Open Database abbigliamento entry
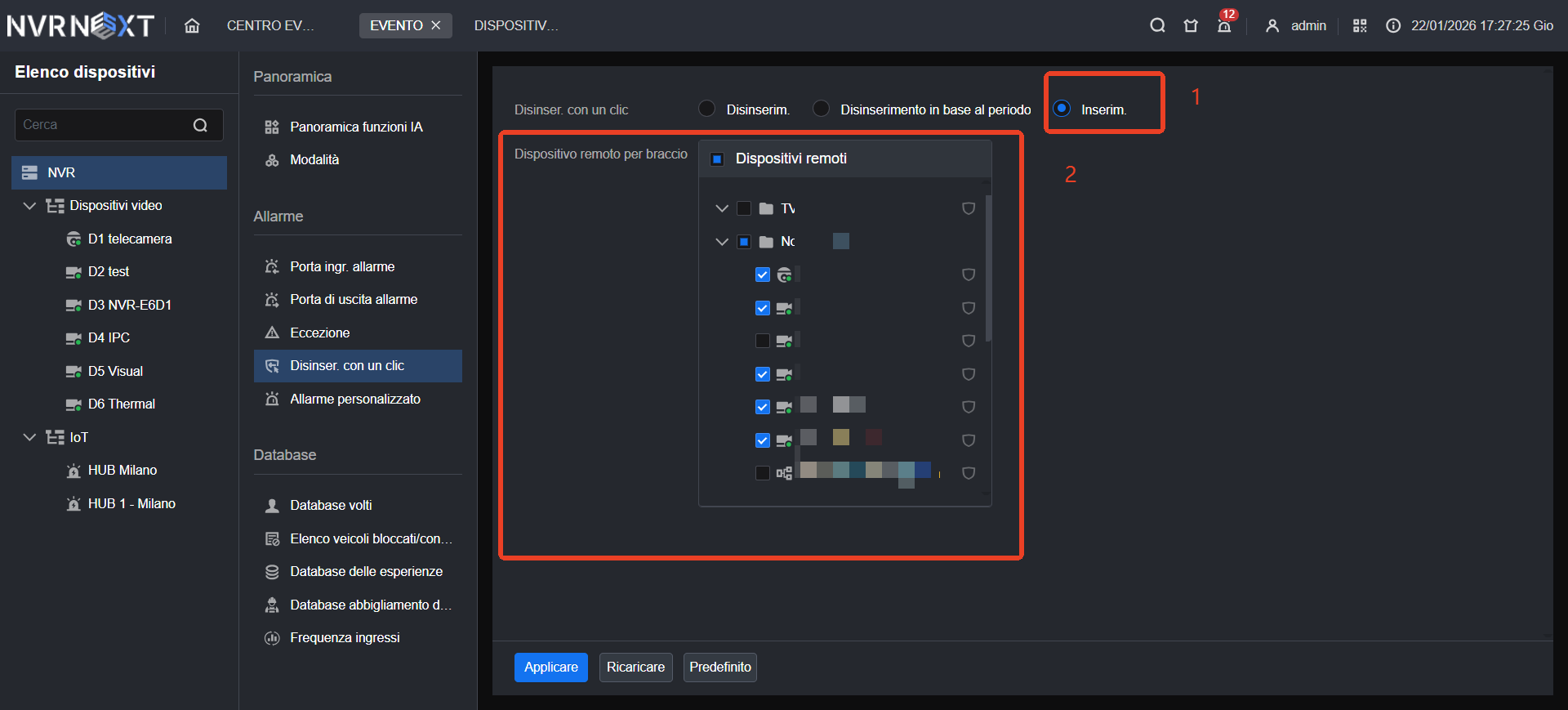This screenshot has height=710, width=1568. pyautogui.click(x=358, y=605)
